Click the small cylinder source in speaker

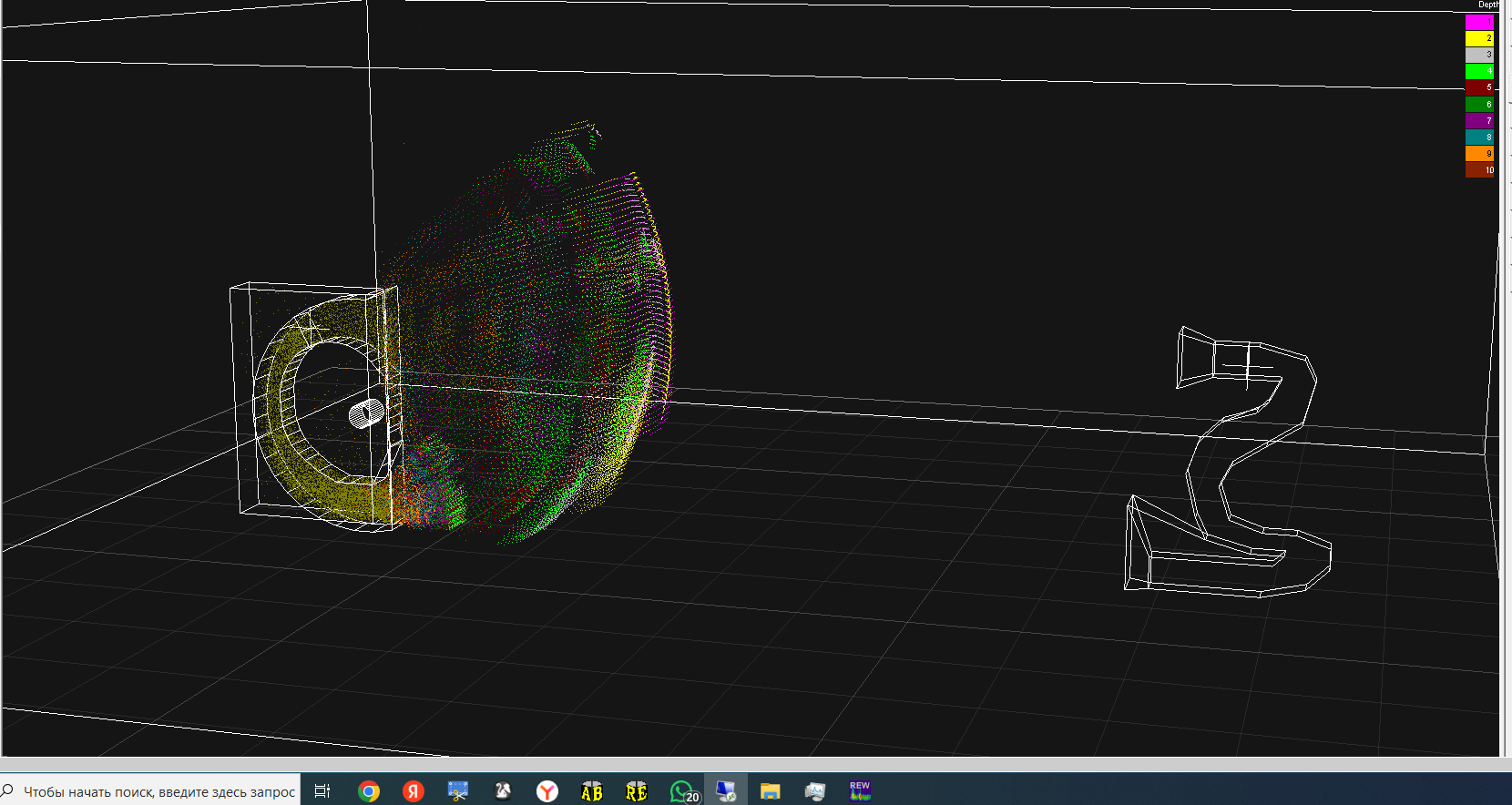click(x=366, y=413)
